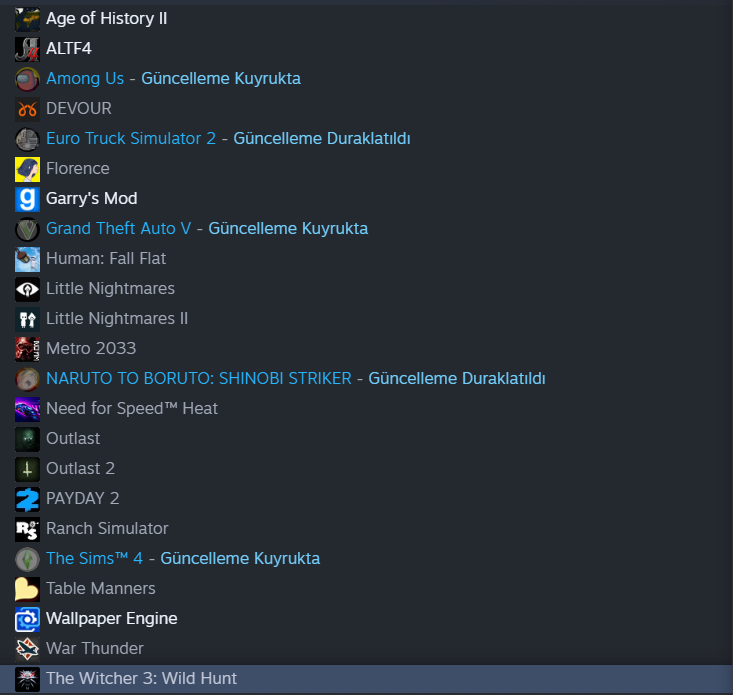The width and height of the screenshot is (733, 695).
Task: Select The Witcher 3: Wild Hunt title
Action: (x=142, y=678)
